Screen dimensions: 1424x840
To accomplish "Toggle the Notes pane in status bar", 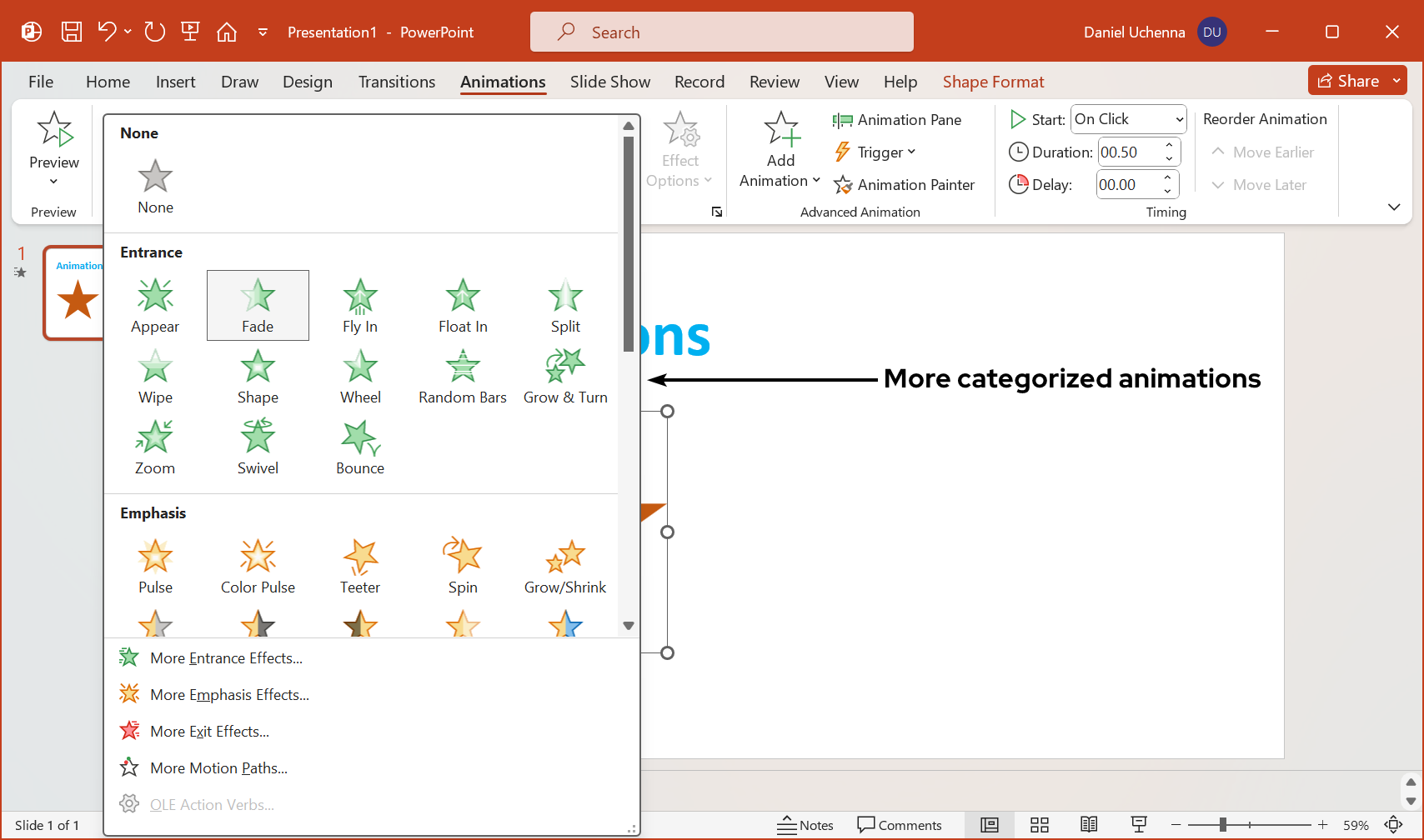I will (805, 825).
